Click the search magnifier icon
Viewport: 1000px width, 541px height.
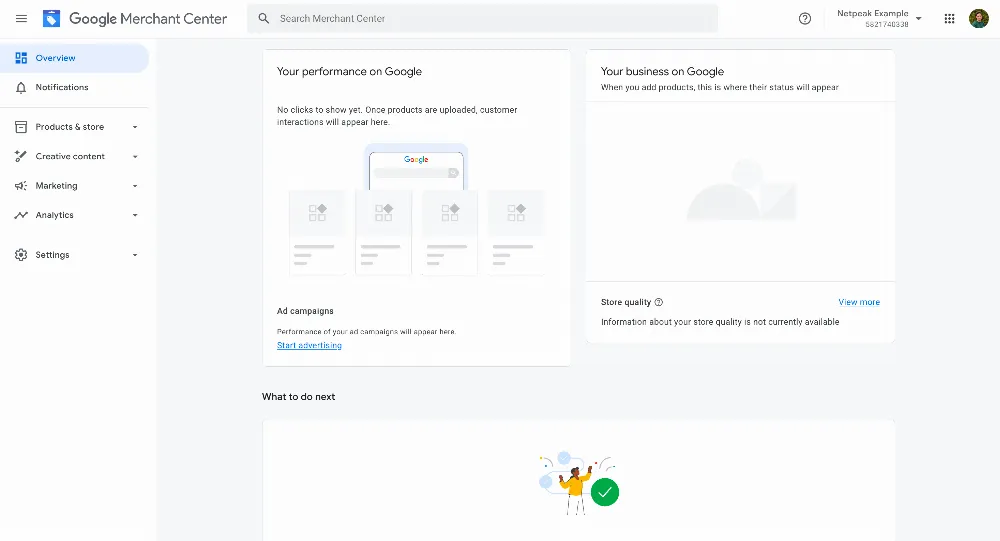click(263, 19)
